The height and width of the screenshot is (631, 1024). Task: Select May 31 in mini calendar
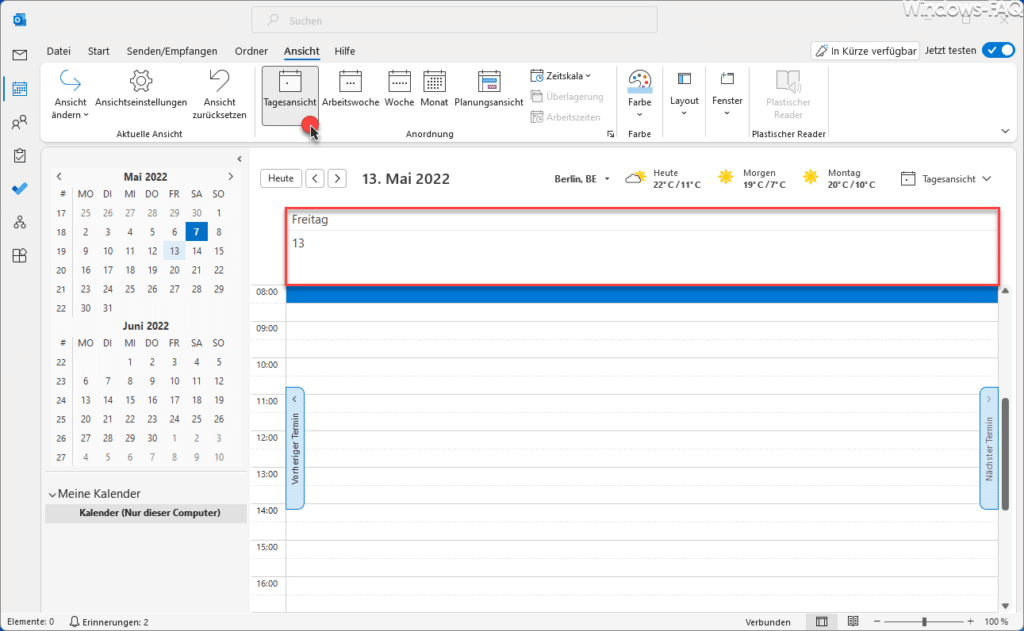click(x=108, y=308)
